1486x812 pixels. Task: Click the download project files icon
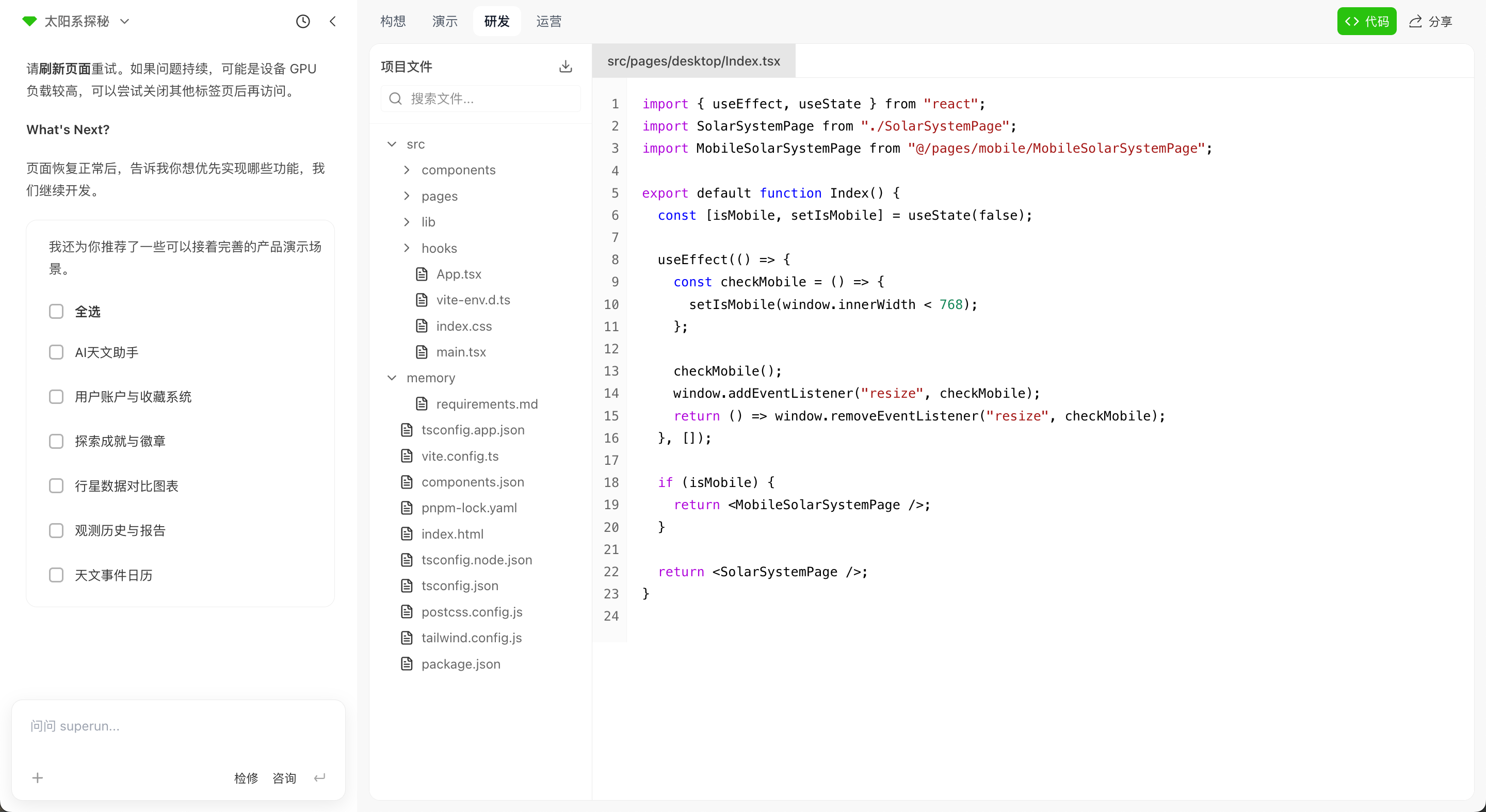[566, 66]
